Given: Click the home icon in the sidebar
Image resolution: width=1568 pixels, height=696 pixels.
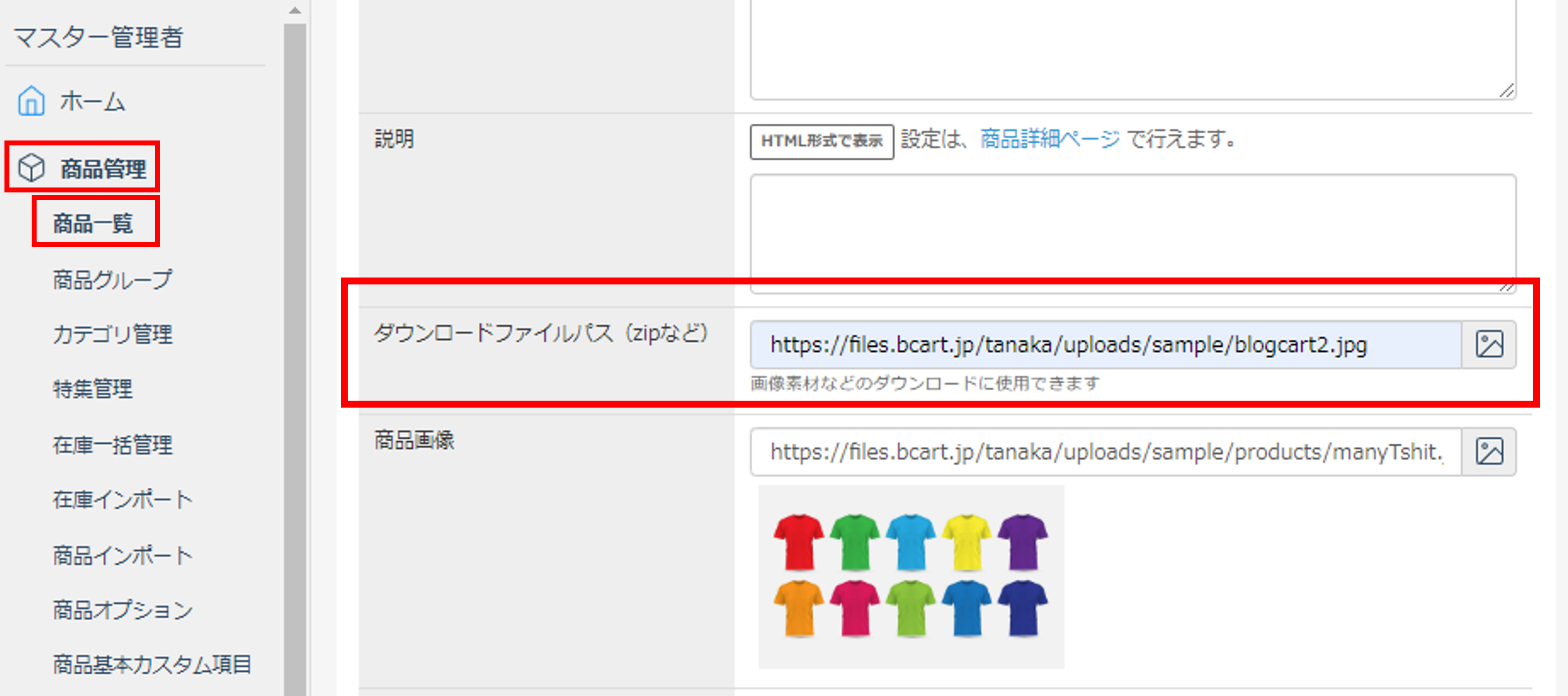Looking at the screenshot, I should 31,101.
